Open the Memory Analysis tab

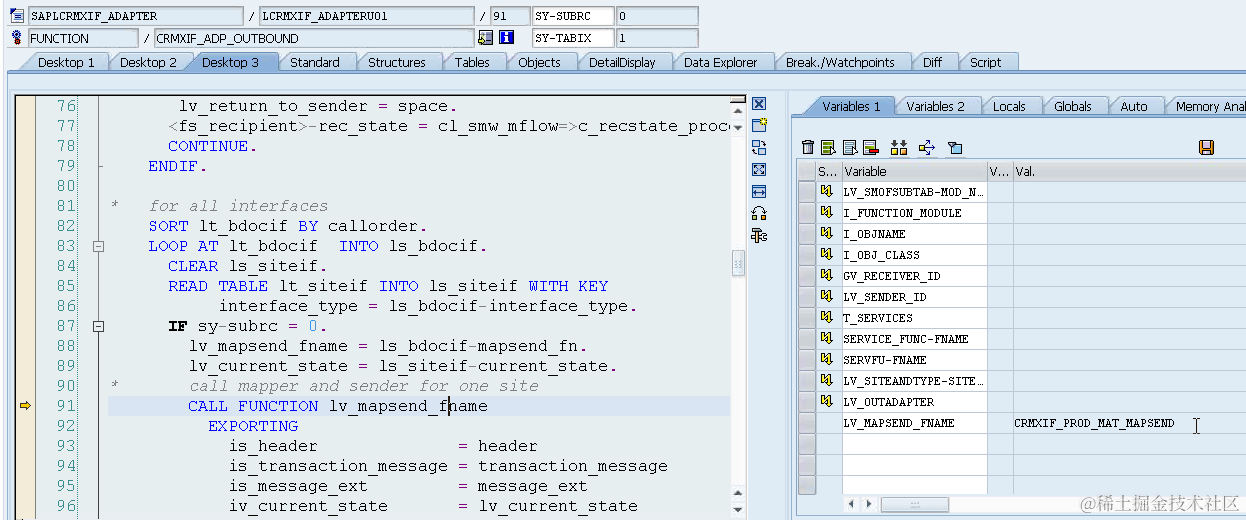coord(1208,106)
